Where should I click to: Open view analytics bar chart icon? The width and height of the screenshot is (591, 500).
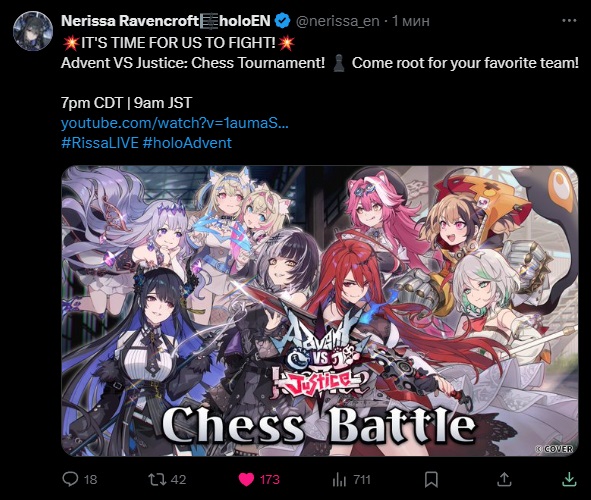click(339, 480)
